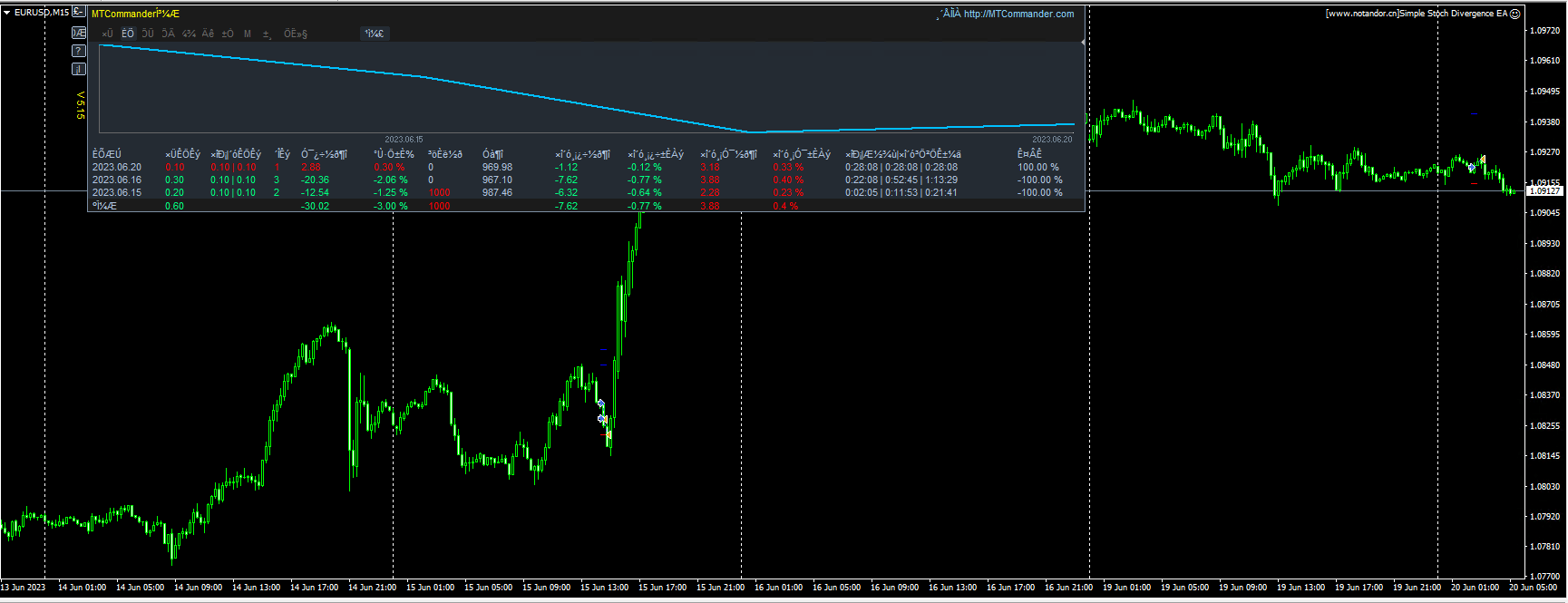Click the 100.00 % win rate in the 2023.06.20 row
The width and height of the screenshot is (1568, 603).
1037,167
